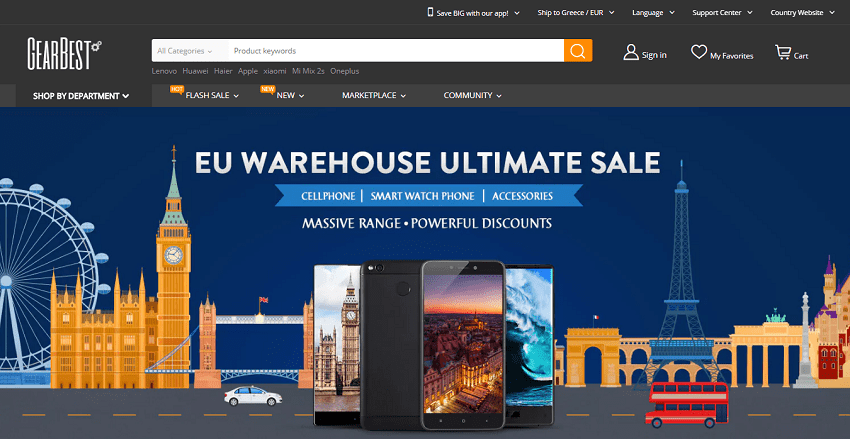Viewport: 850px width, 439px height.
Task: Click the My Favorites heart icon
Action: pyautogui.click(x=699, y=52)
